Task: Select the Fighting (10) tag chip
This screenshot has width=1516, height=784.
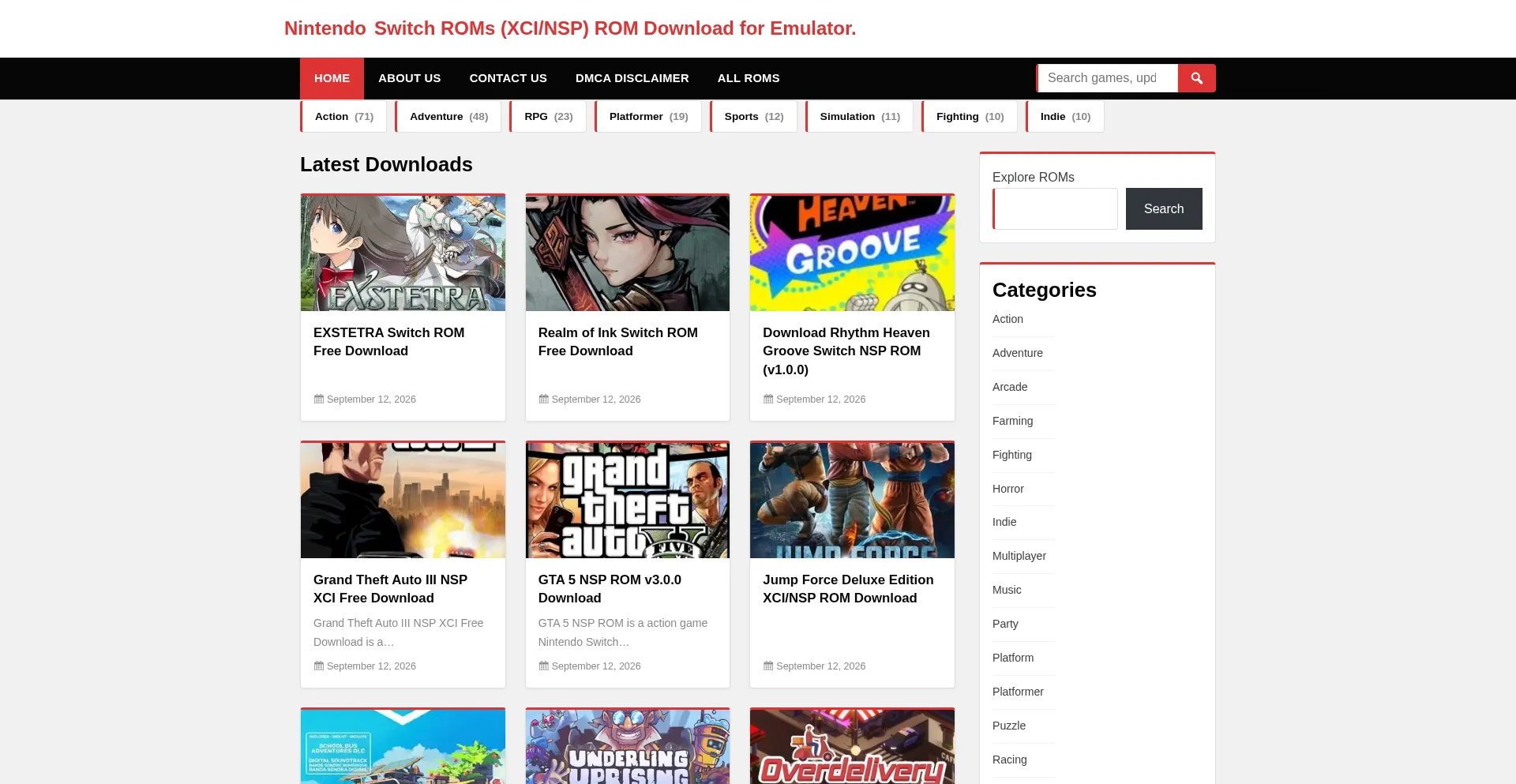Action: click(970, 117)
